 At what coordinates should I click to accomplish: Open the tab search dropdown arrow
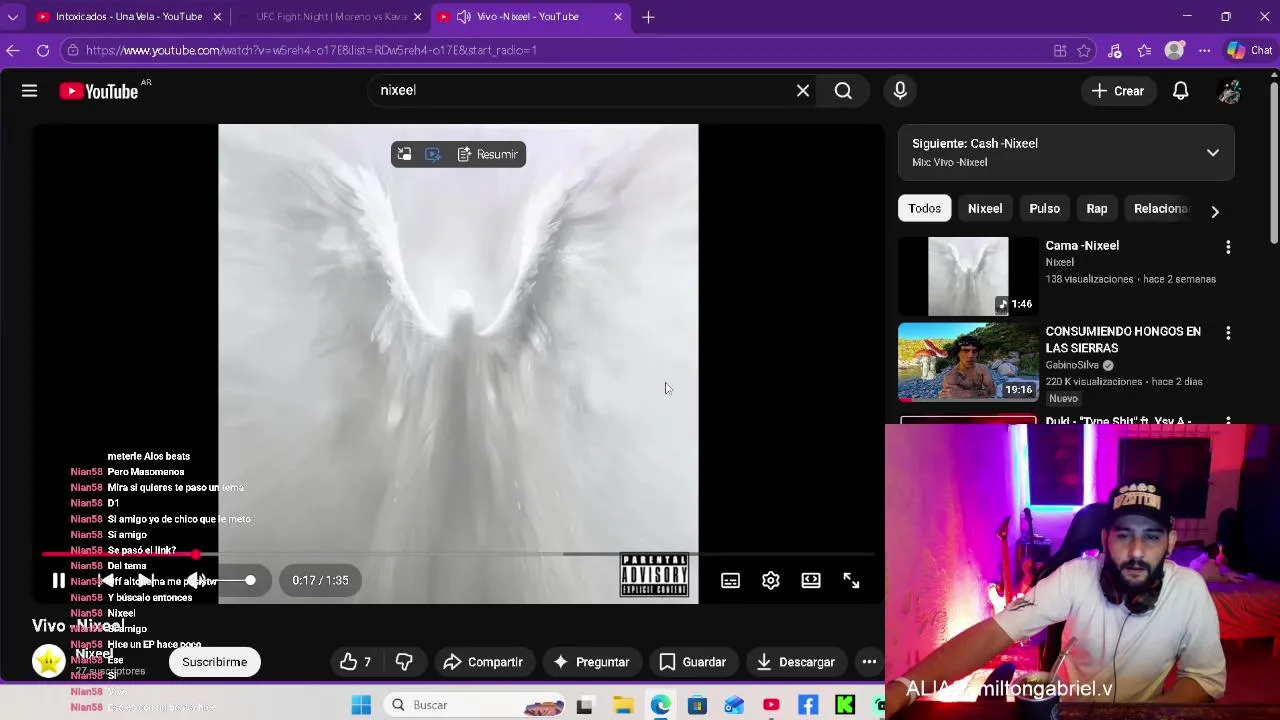coord(13,17)
